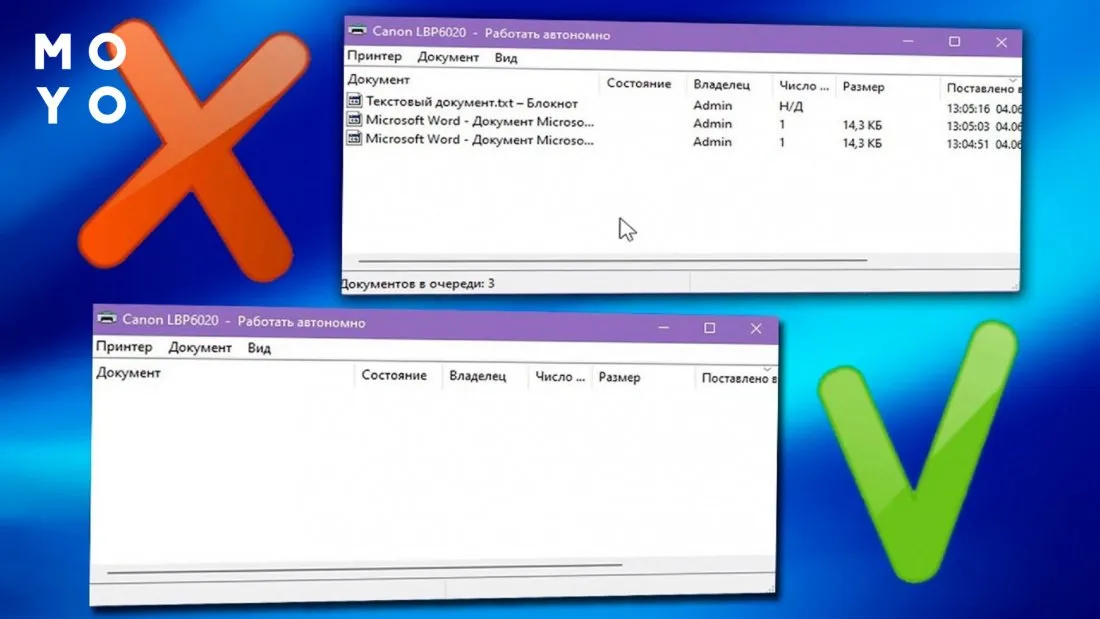Click the Admin owner of the 13:04:51 Word job
1100x619 pixels.
713,142
